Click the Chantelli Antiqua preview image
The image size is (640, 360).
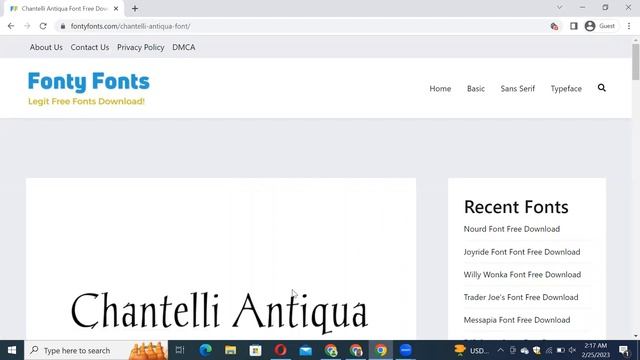click(221, 259)
